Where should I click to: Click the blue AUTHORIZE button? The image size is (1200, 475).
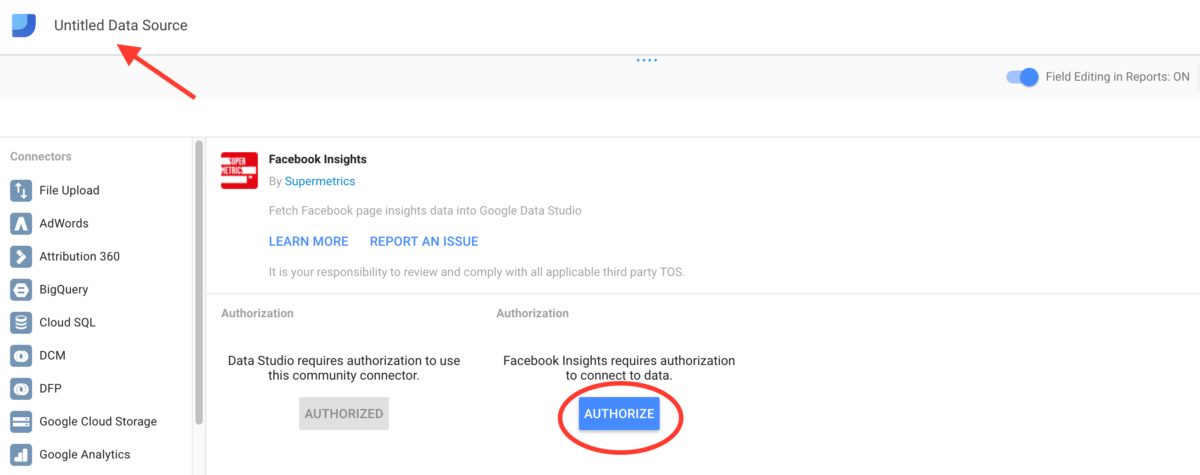pos(619,413)
